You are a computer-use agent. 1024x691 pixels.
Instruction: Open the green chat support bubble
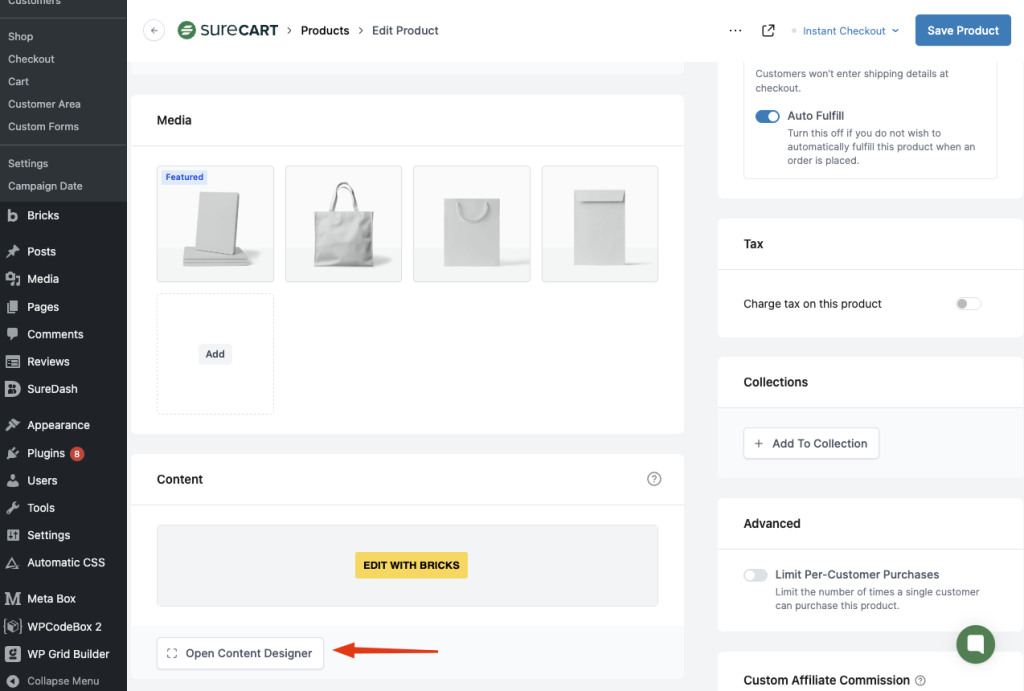(x=975, y=643)
